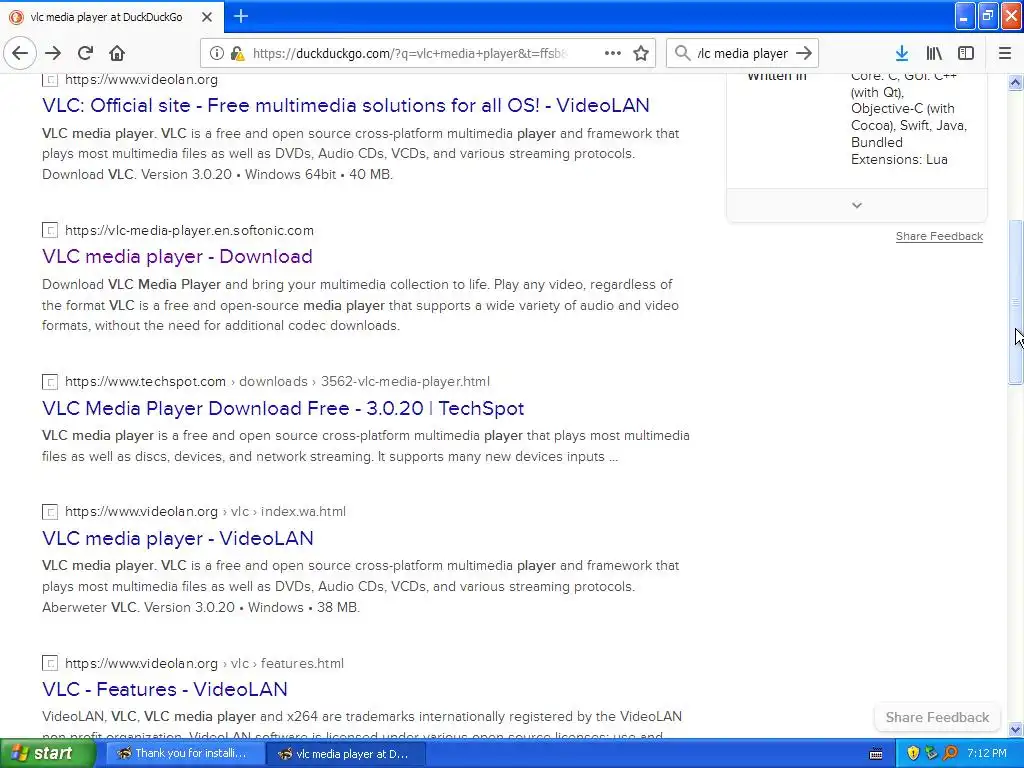Open the Firefox hamburger menu
The width and height of the screenshot is (1024, 768).
tap(1005, 53)
